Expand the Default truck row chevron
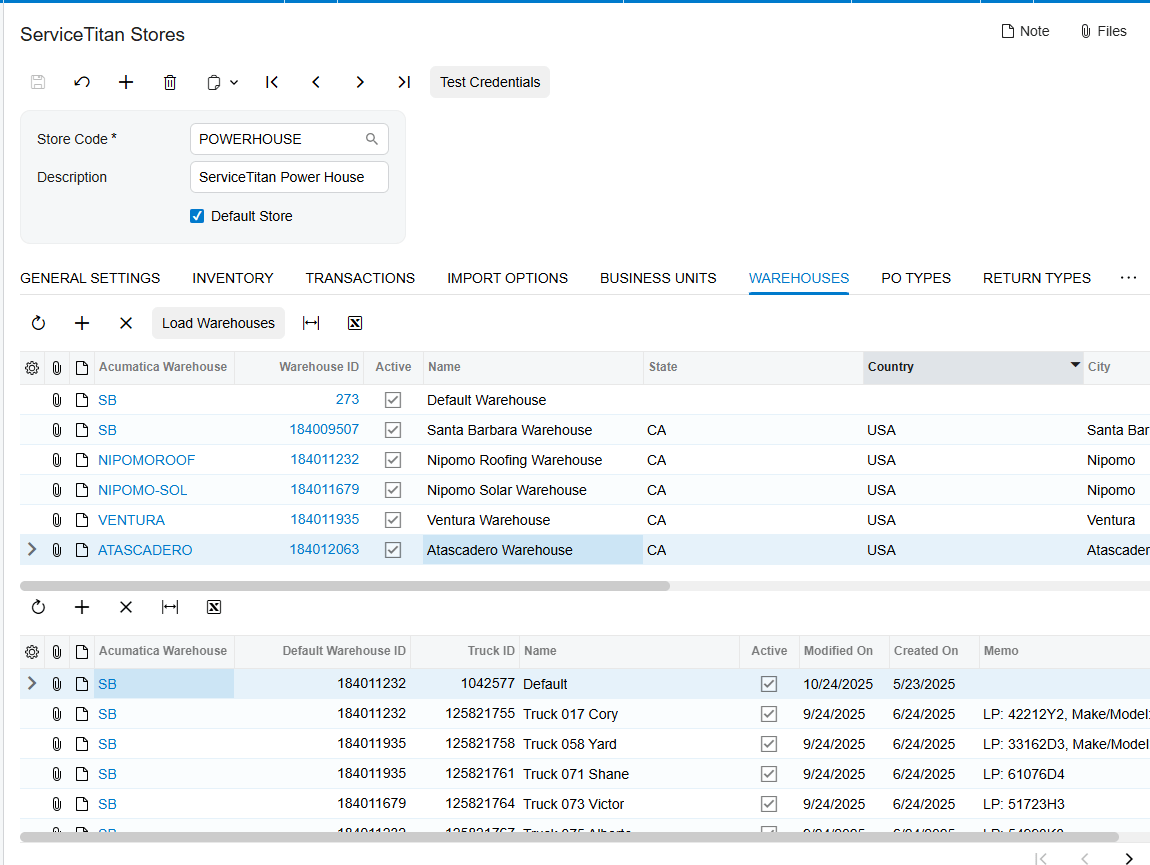 pyautogui.click(x=32, y=683)
